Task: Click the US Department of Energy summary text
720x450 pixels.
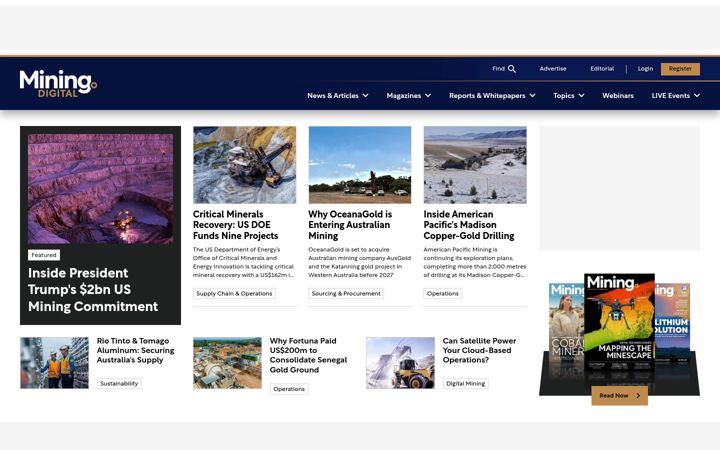Action: pos(244,262)
